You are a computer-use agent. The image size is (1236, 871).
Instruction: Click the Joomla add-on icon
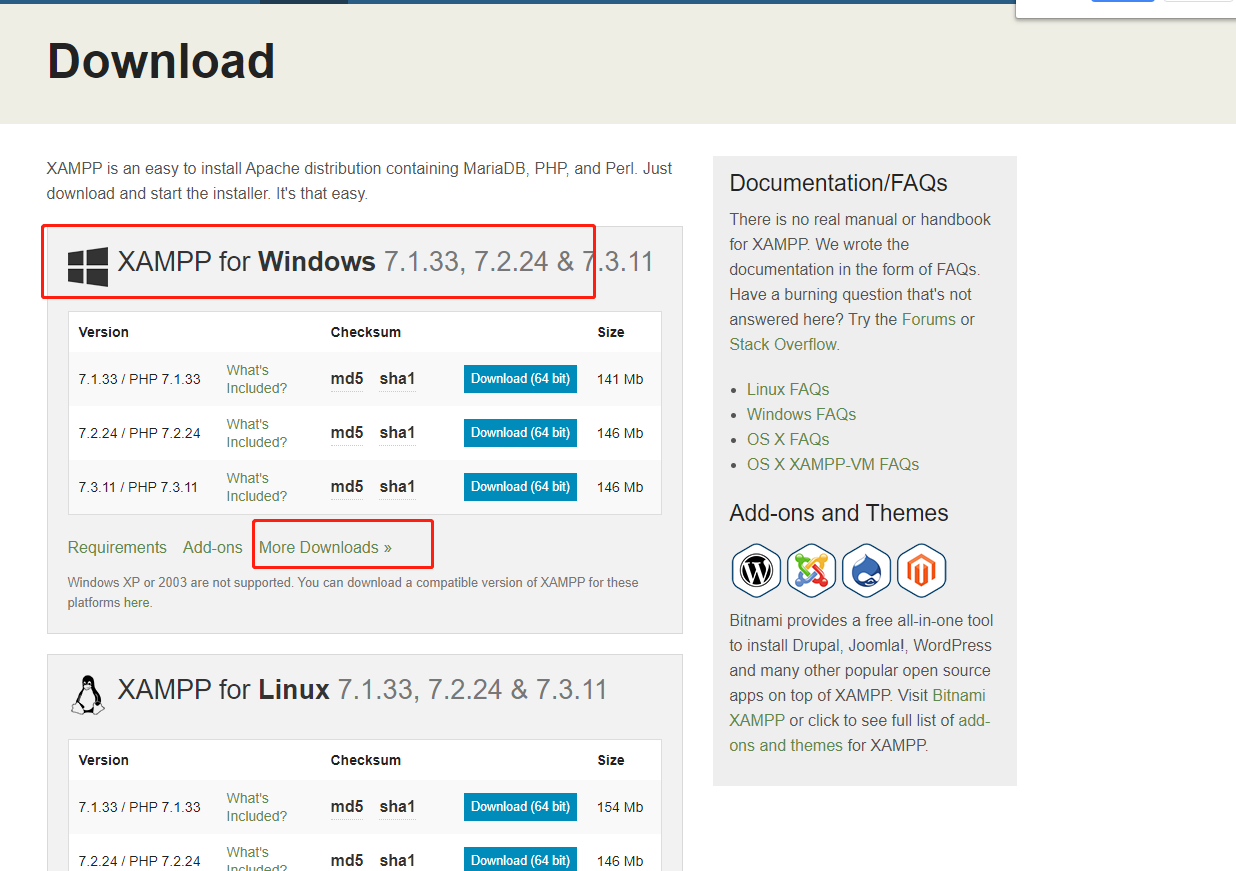(x=811, y=570)
